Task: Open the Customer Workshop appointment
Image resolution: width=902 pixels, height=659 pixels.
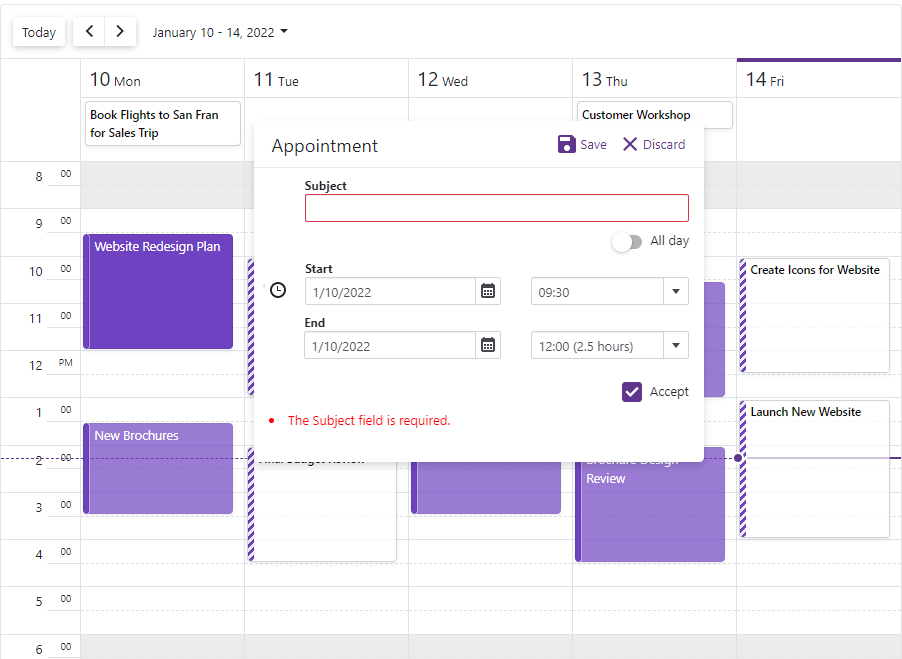Action: point(655,114)
